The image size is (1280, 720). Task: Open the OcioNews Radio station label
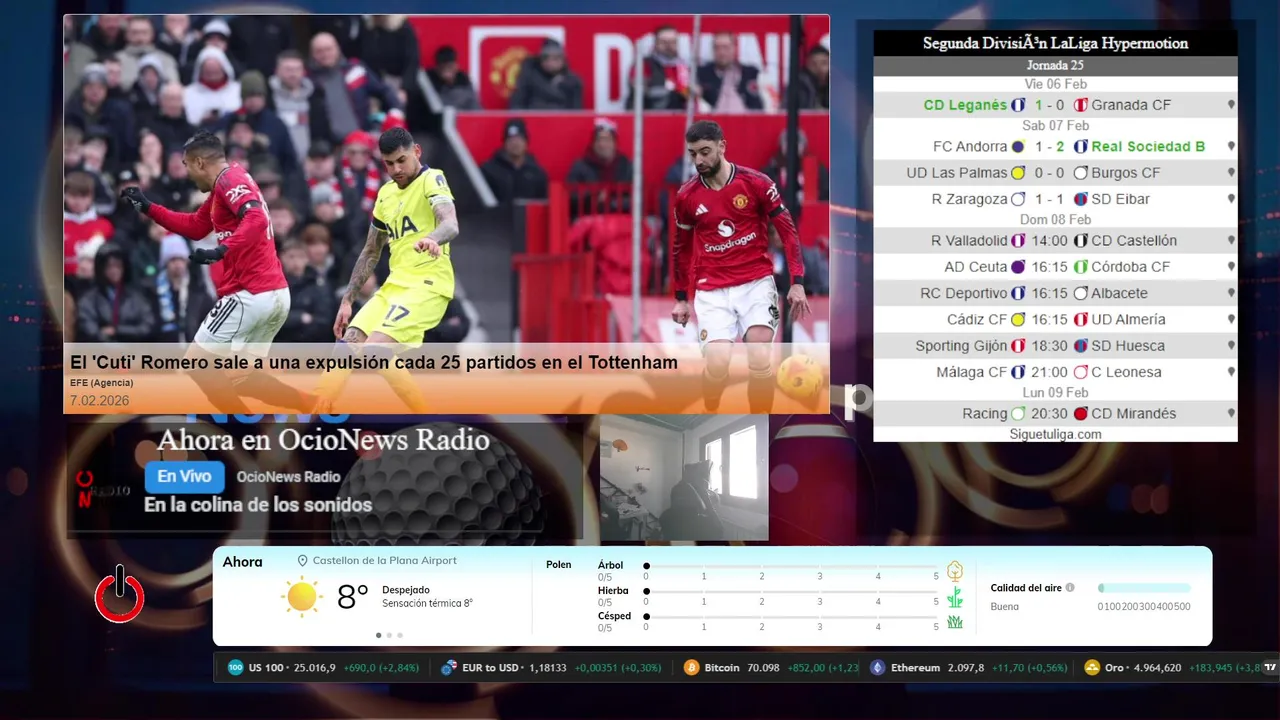288,477
